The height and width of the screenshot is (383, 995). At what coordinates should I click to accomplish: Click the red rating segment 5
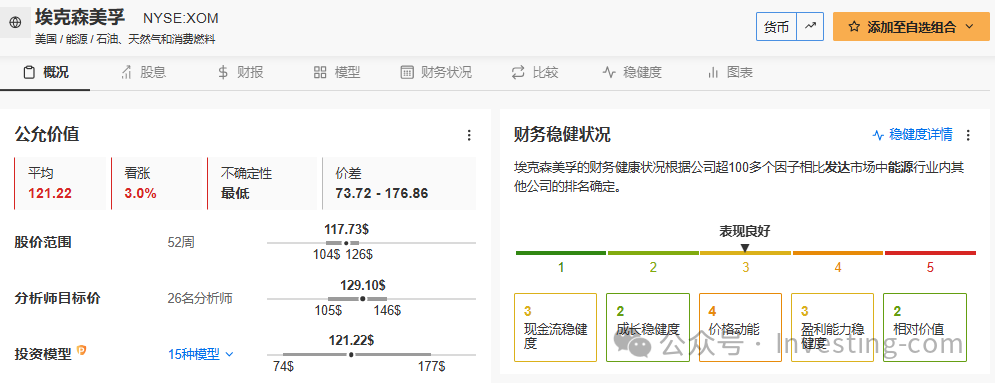[930, 253]
